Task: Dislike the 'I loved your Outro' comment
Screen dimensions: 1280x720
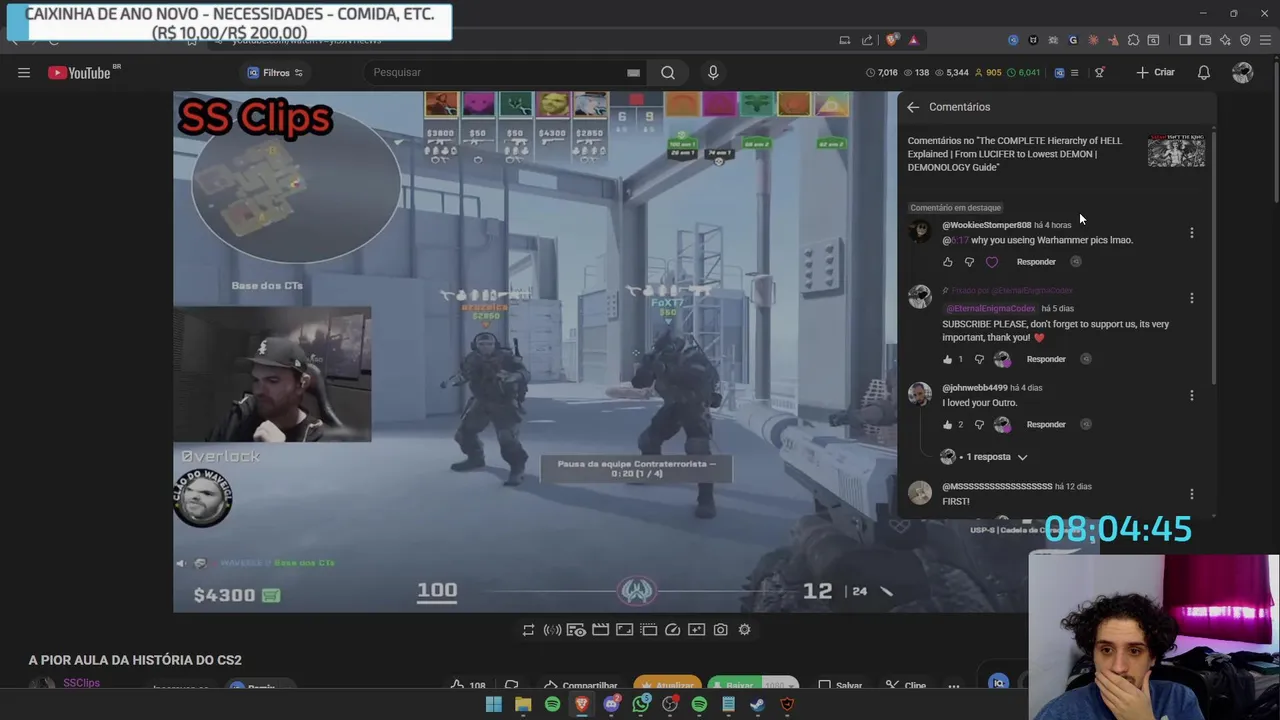Action: coord(979,424)
